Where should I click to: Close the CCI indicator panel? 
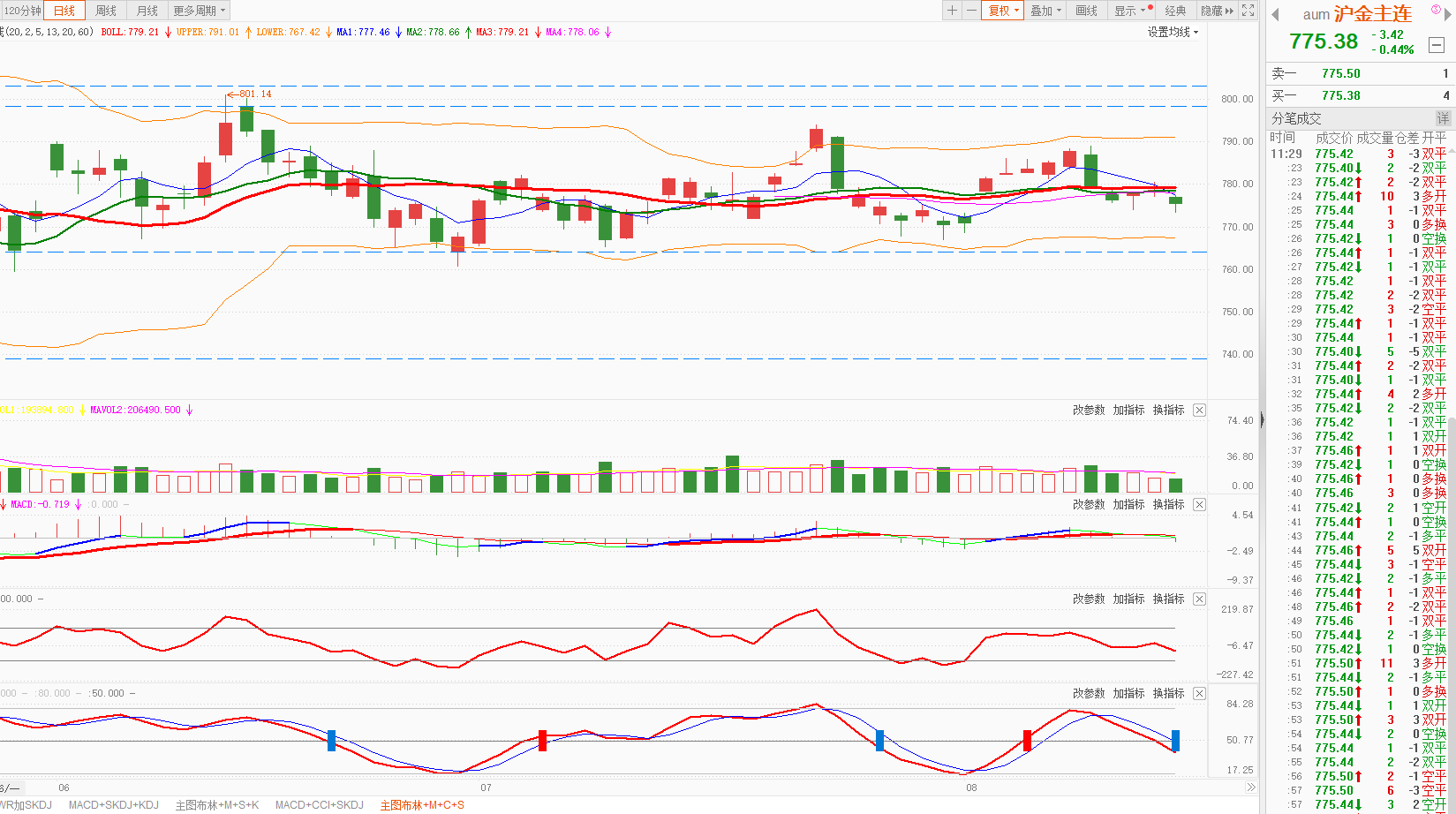1199,599
